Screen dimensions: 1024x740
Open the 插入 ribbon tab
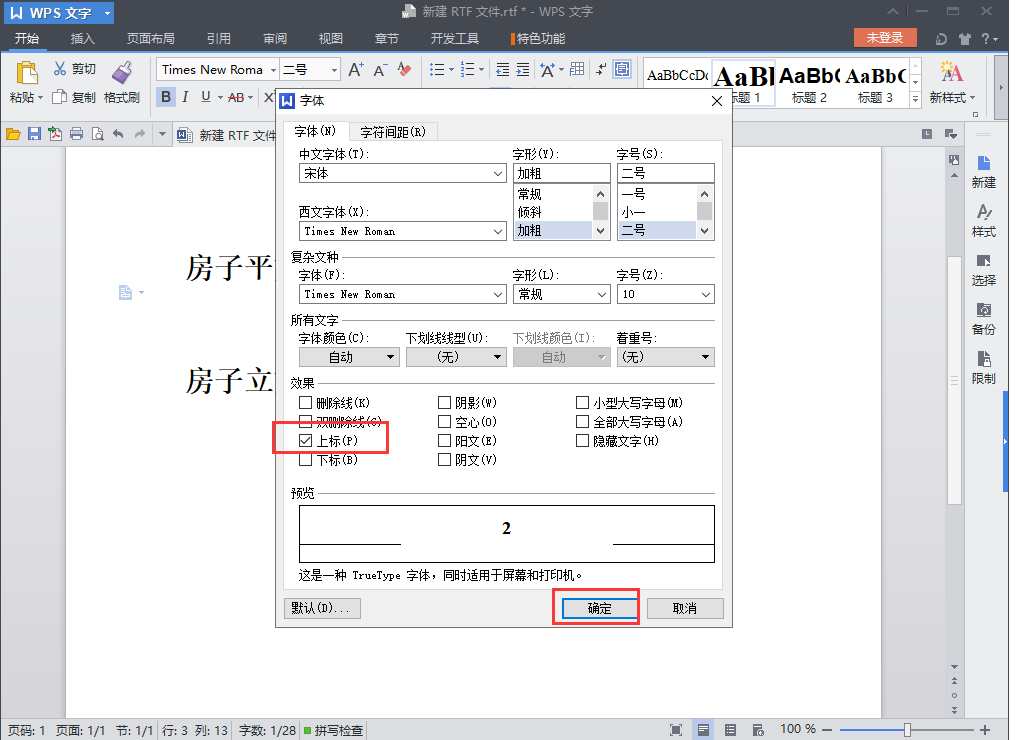[x=82, y=39]
